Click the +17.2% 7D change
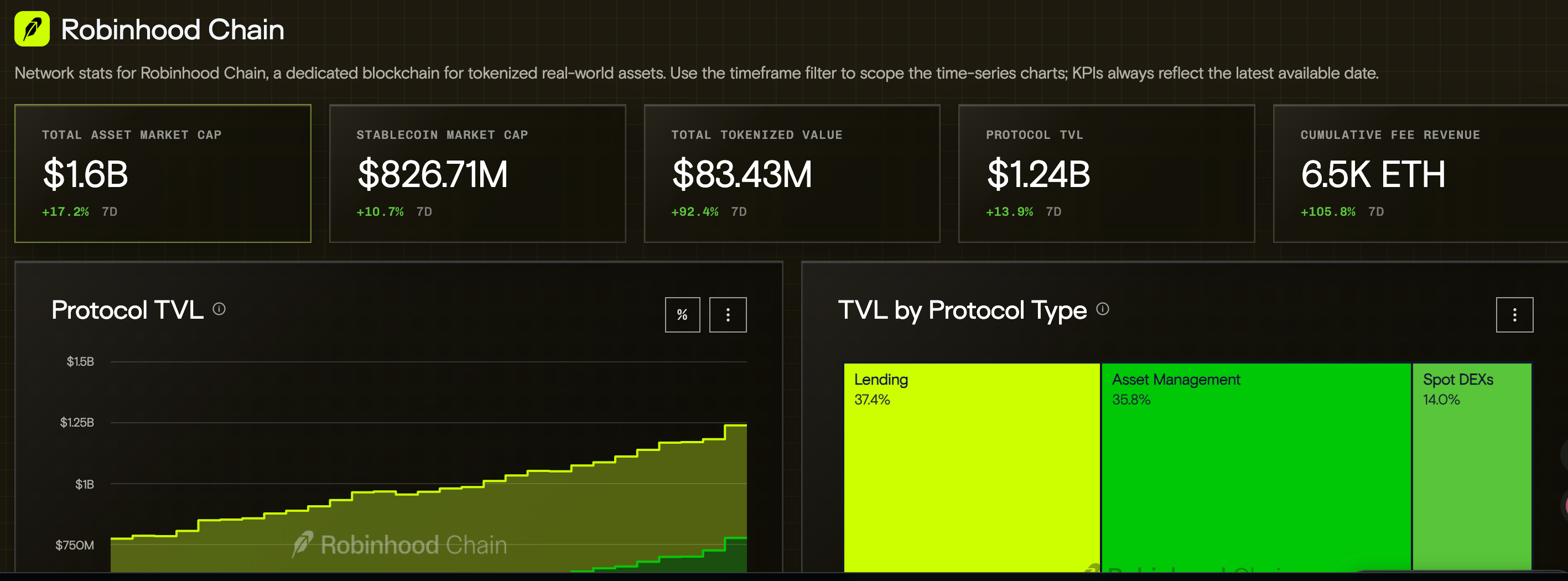This screenshot has width=1568, height=581. (x=80, y=212)
